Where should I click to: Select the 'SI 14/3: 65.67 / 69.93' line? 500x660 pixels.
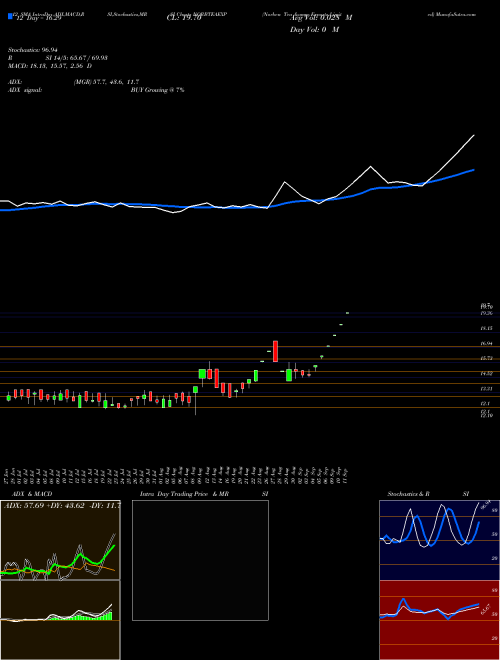(77, 58)
